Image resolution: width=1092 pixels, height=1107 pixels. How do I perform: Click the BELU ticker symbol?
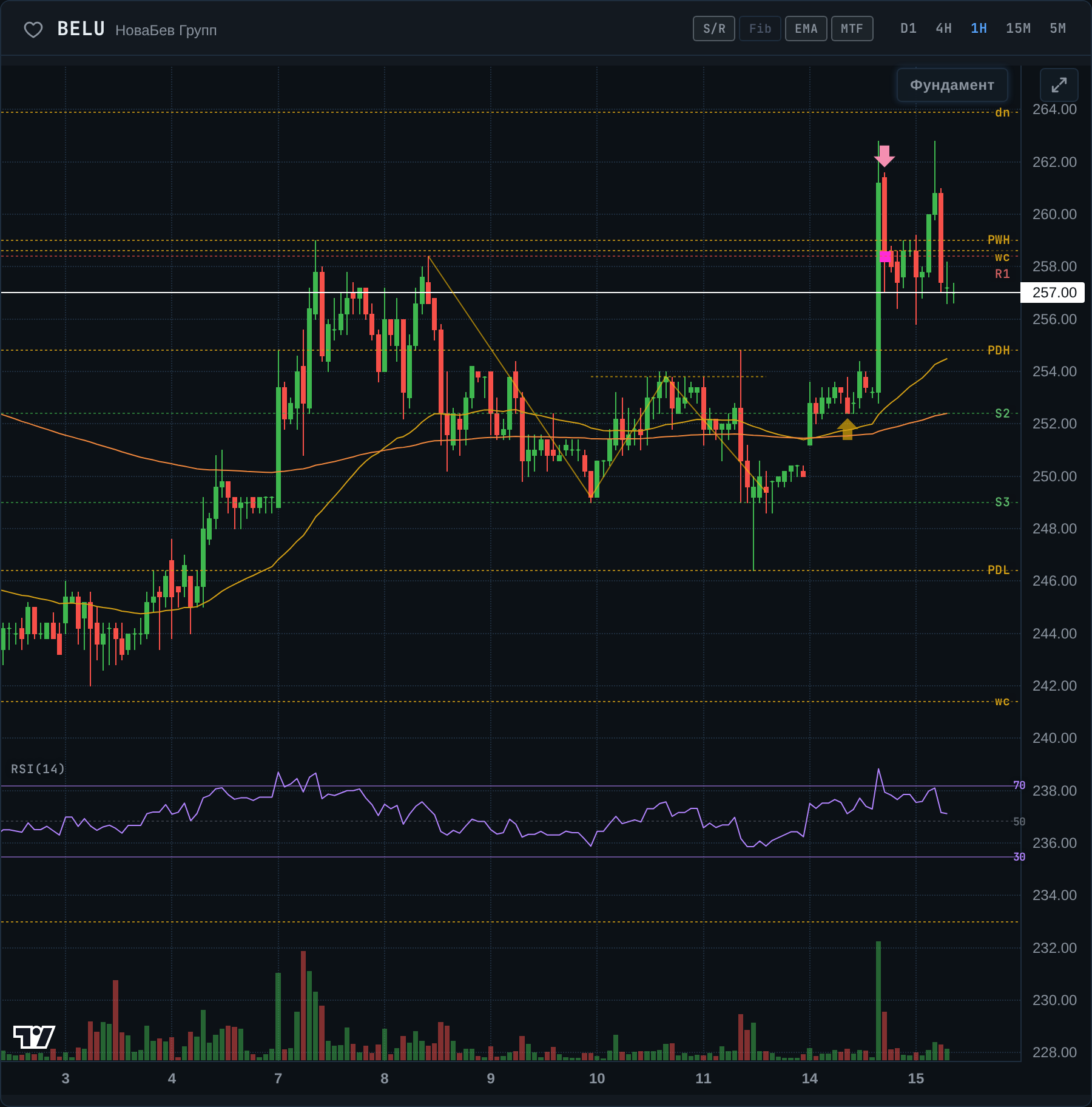tap(81, 29)
